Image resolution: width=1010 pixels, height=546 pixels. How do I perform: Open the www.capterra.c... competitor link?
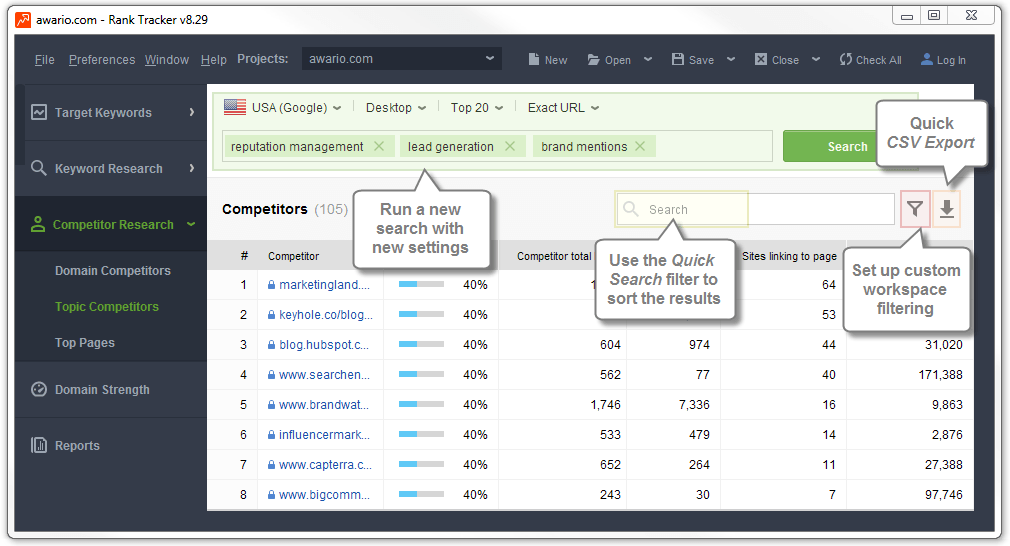(x=325, y=465)
